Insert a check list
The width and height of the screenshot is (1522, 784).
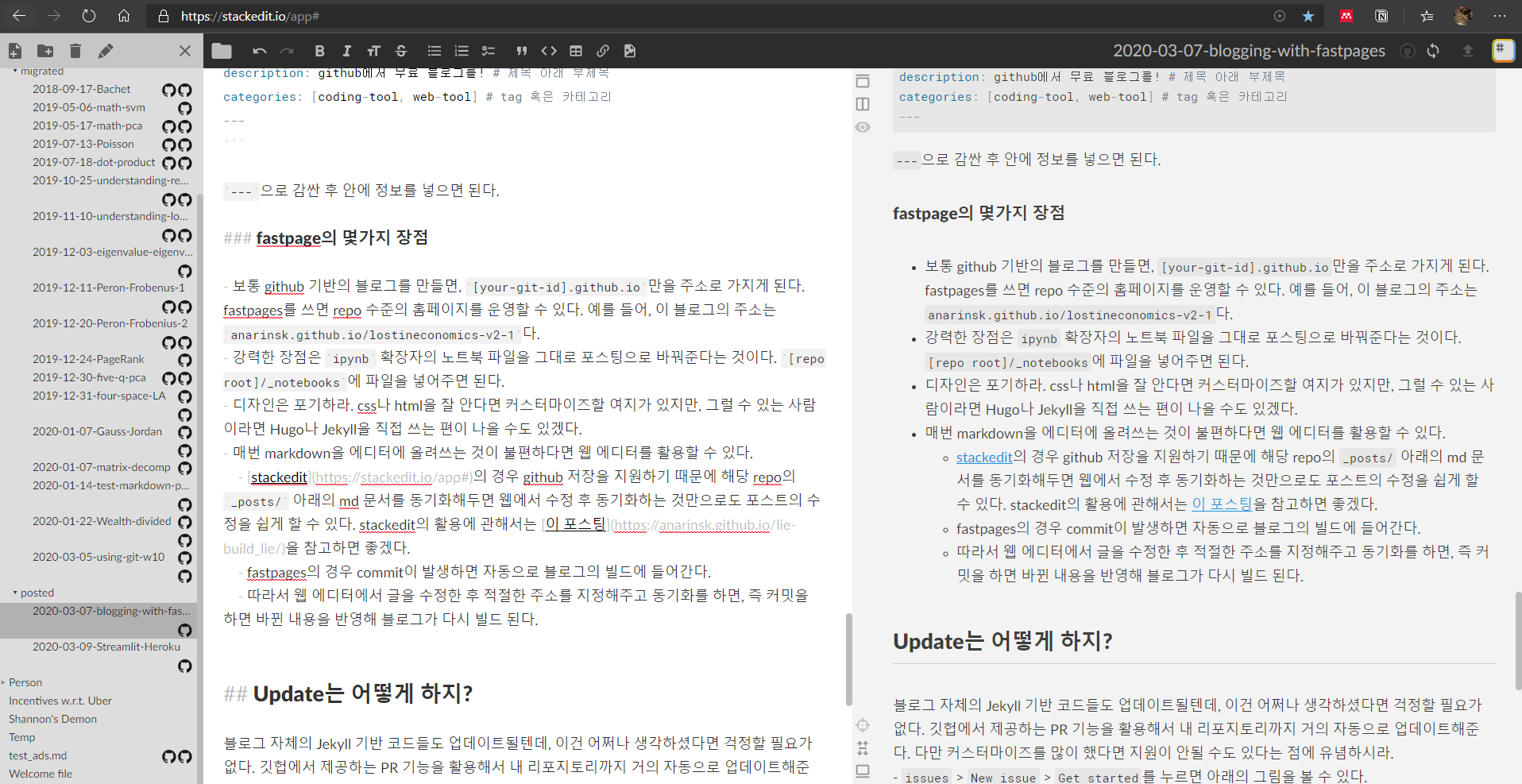[489, 51]
